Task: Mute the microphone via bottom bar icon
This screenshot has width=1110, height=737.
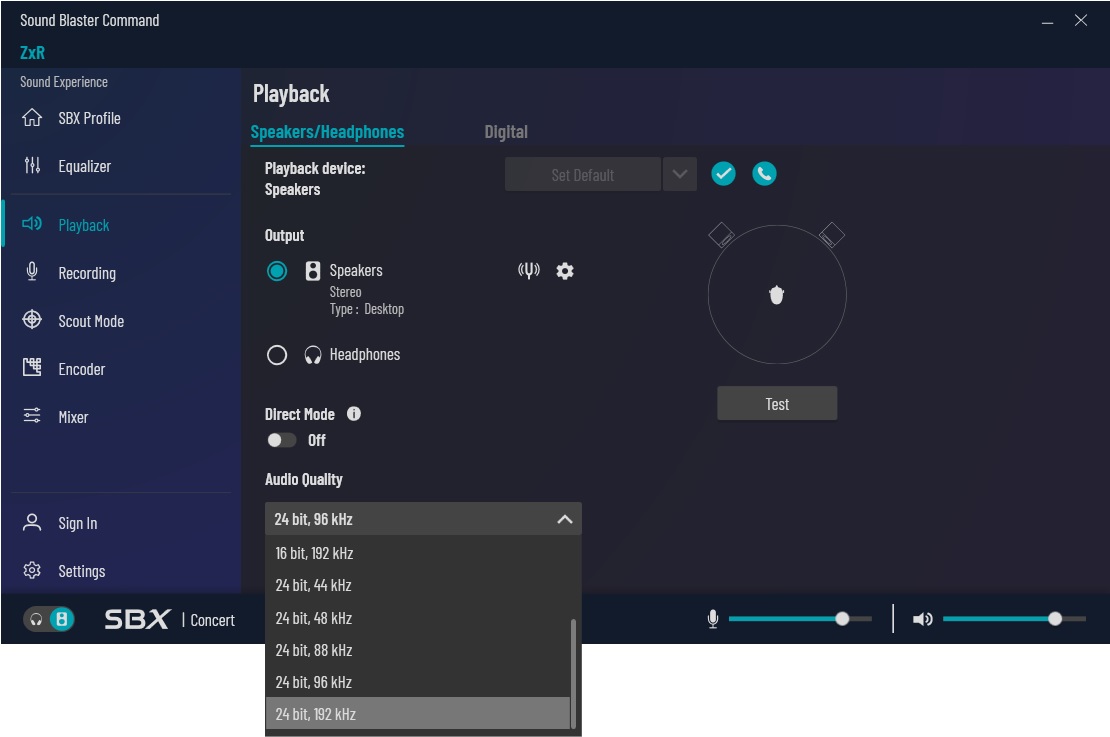Action: pos(713,619)
